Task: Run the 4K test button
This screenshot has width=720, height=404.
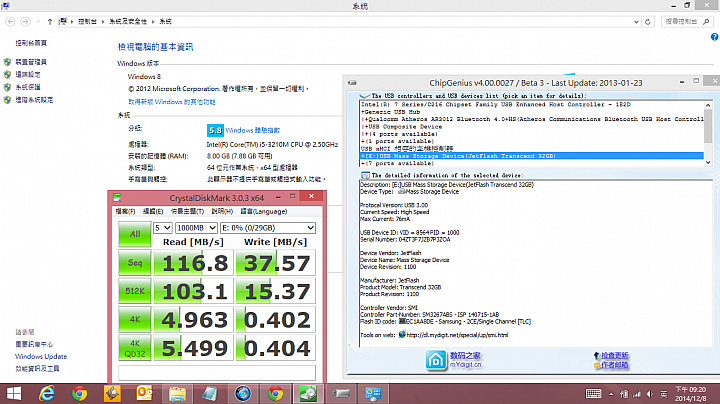Action: pos(135,320)
